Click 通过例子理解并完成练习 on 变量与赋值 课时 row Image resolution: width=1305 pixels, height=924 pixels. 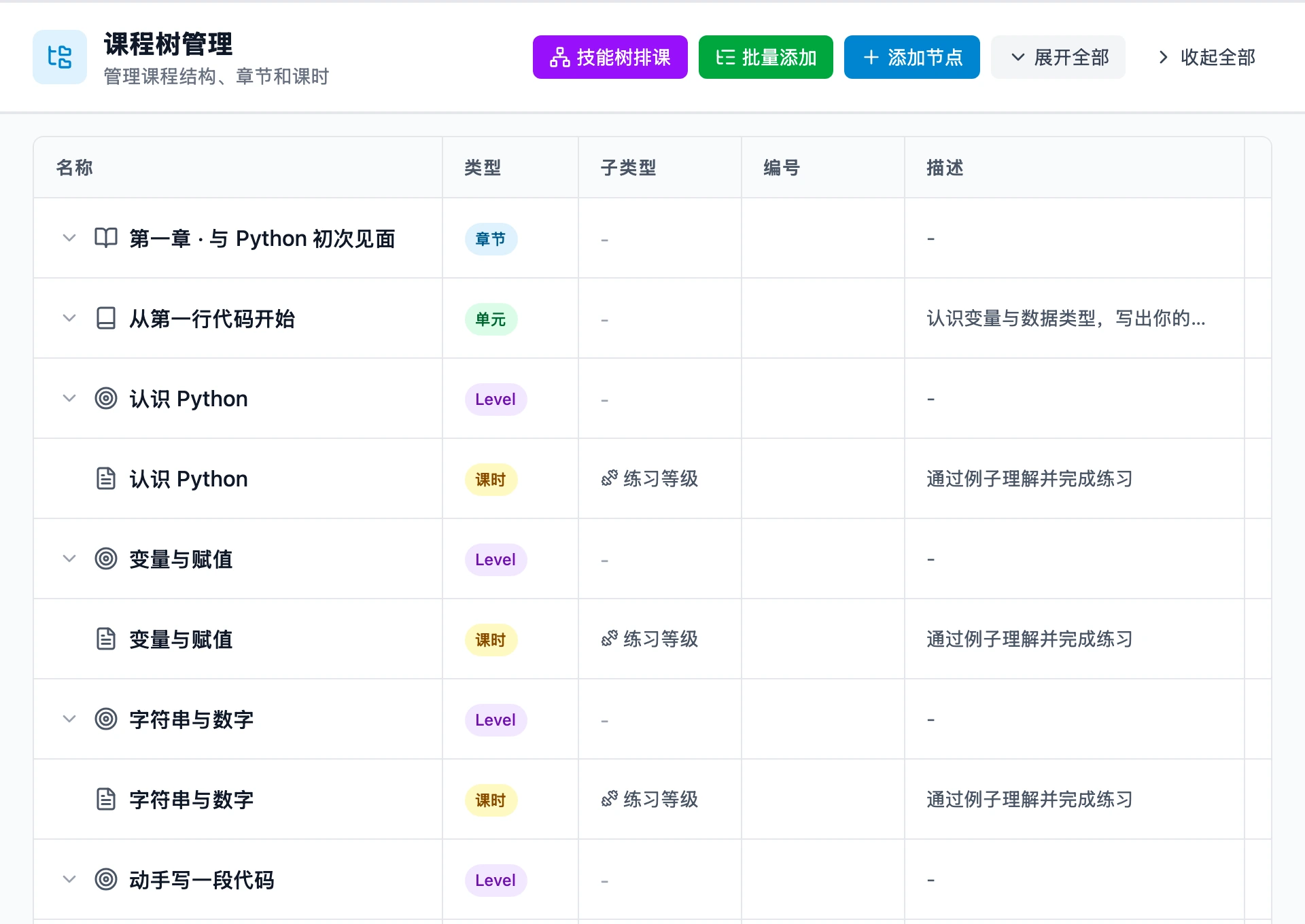tap(1029, 639)
